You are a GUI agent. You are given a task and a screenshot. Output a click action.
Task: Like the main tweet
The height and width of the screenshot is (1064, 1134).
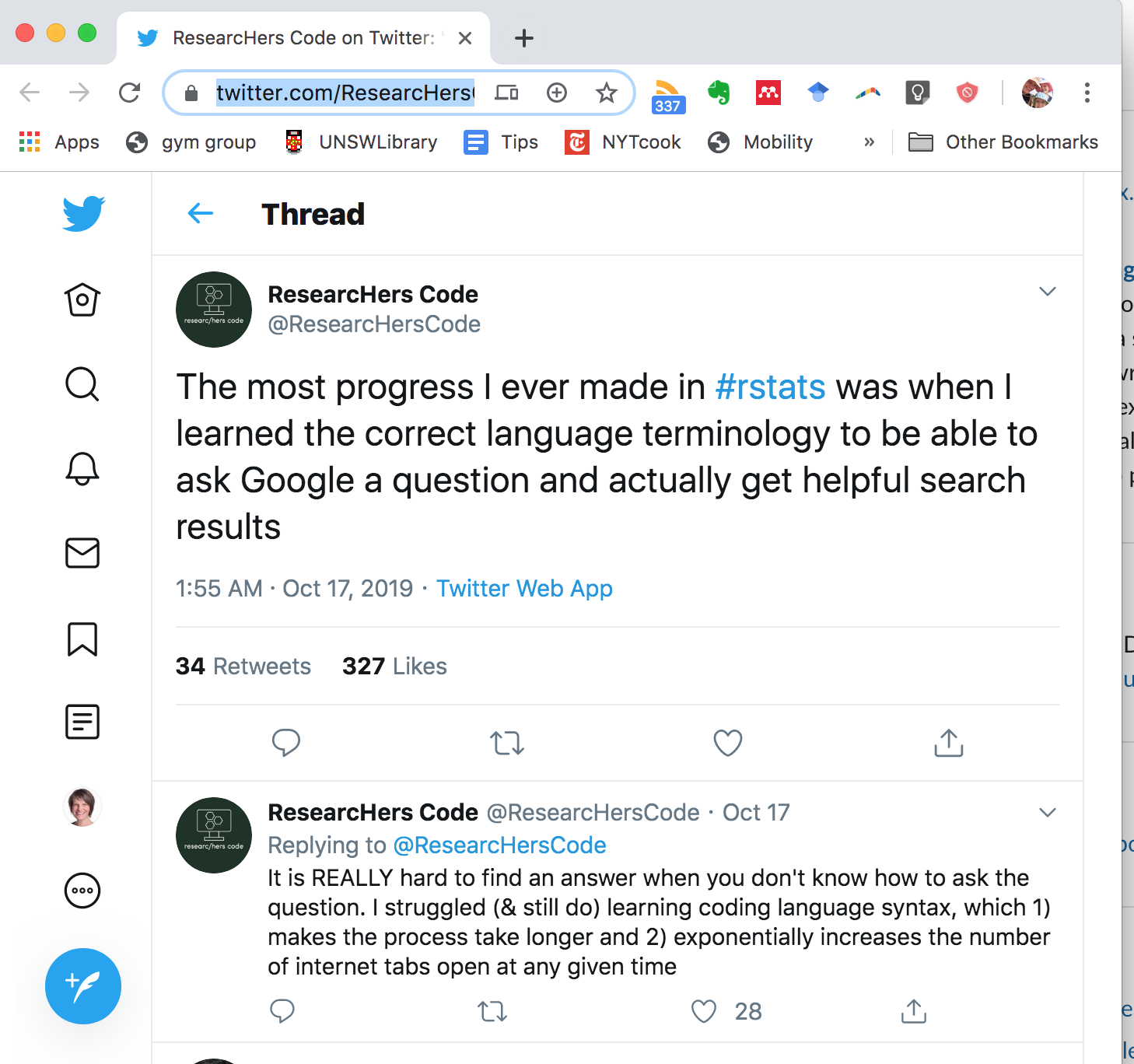(728, 744)
